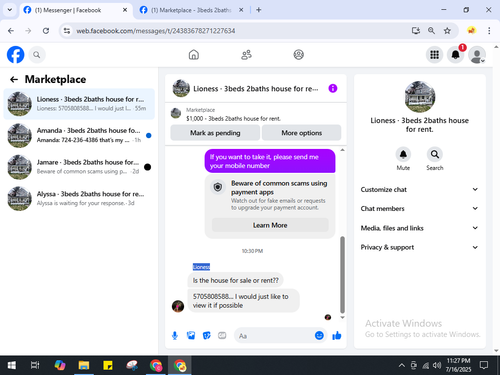Click sender avatar next to last message
Viewport: 500px width, 375px height.
click(x=178, y=306)
